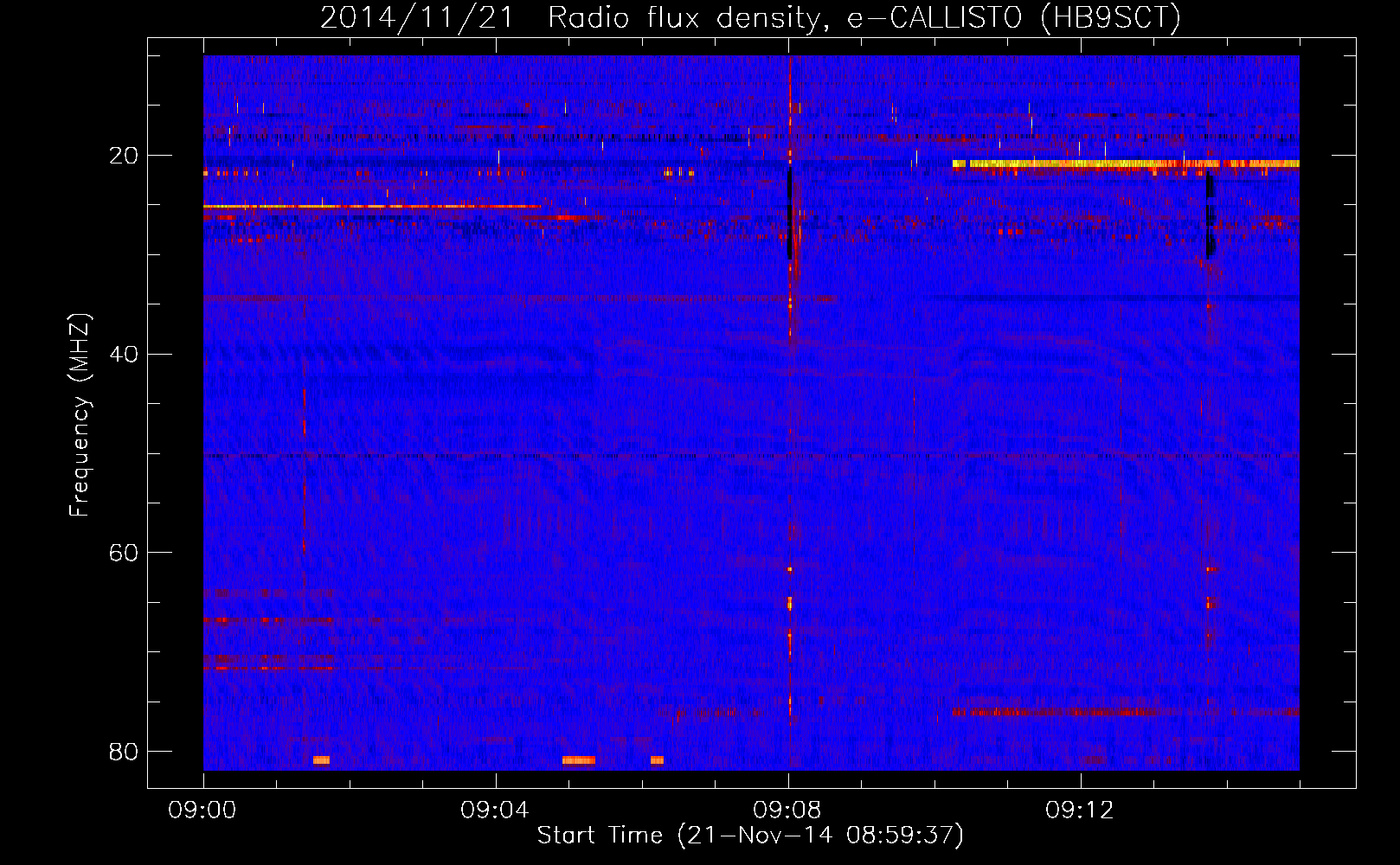Viewport: 1400px width, 865px height.
Task: Click the 60 MHz frequency tick label
Action: [x=124, y=552]
